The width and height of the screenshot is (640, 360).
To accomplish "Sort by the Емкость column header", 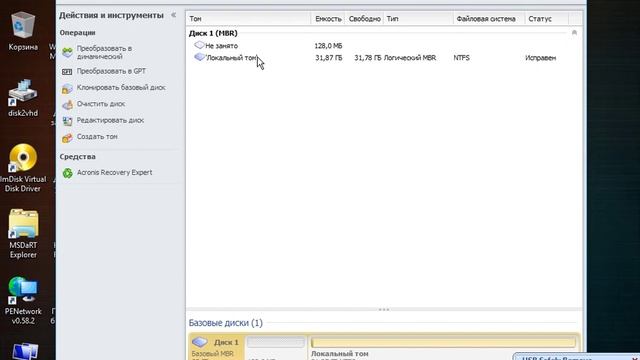I will (x=328, y=19).
